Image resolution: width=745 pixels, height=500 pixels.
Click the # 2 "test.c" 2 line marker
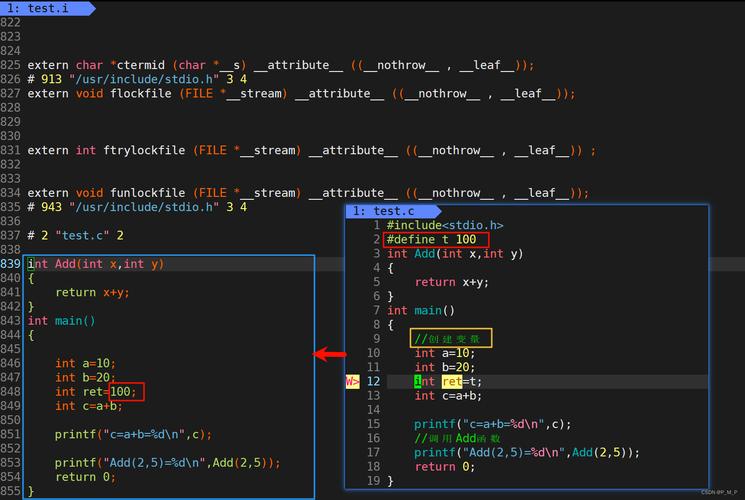point(75,235)
